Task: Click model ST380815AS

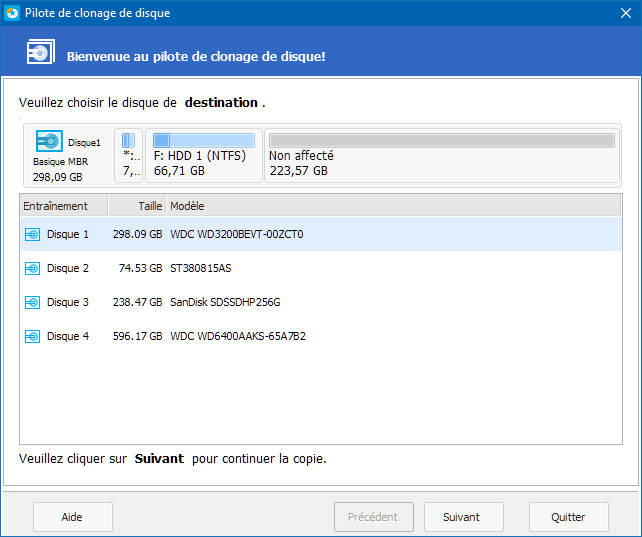Action: coord(201,268)
